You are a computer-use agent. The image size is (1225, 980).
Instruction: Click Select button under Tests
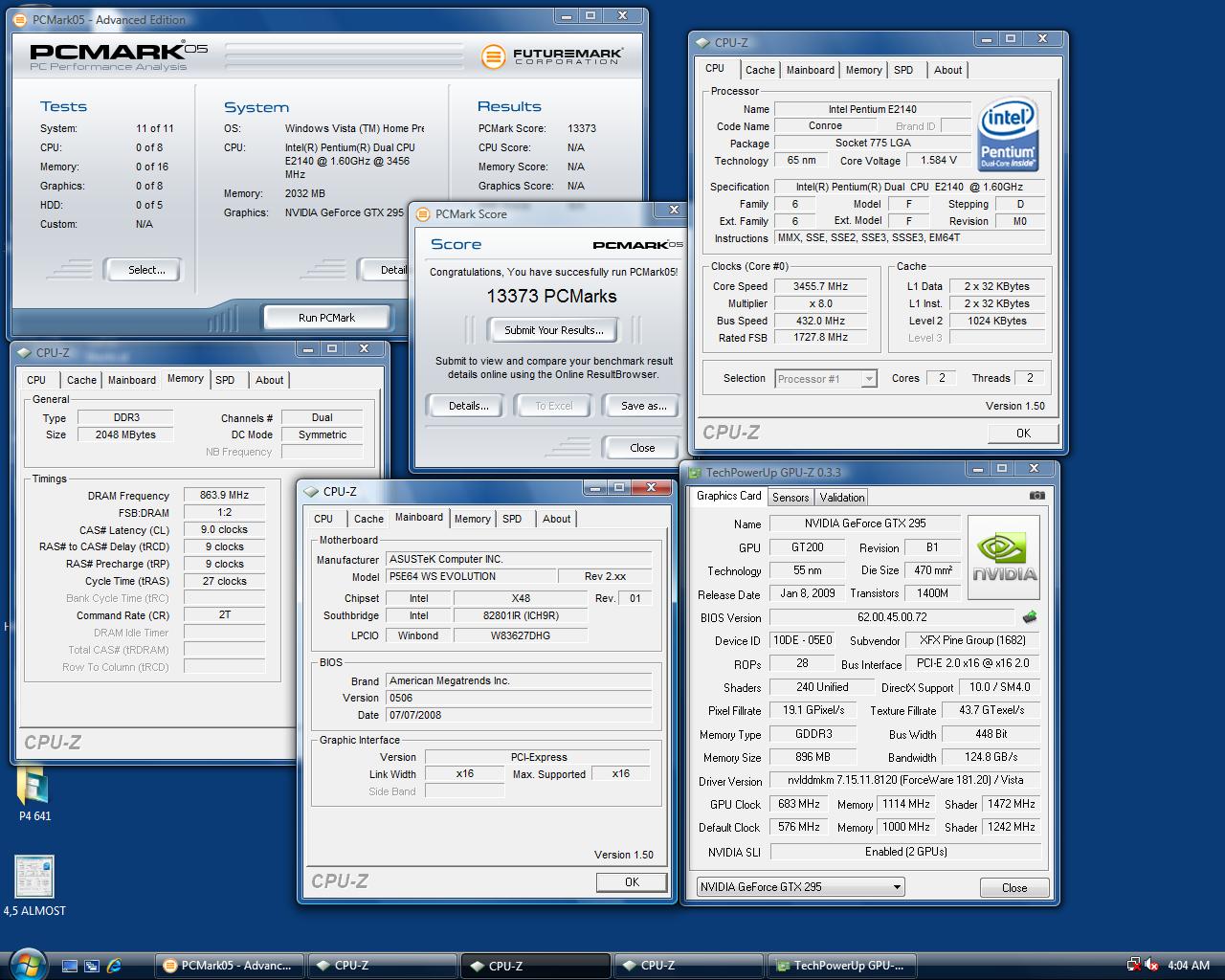[x=146, y=270]
